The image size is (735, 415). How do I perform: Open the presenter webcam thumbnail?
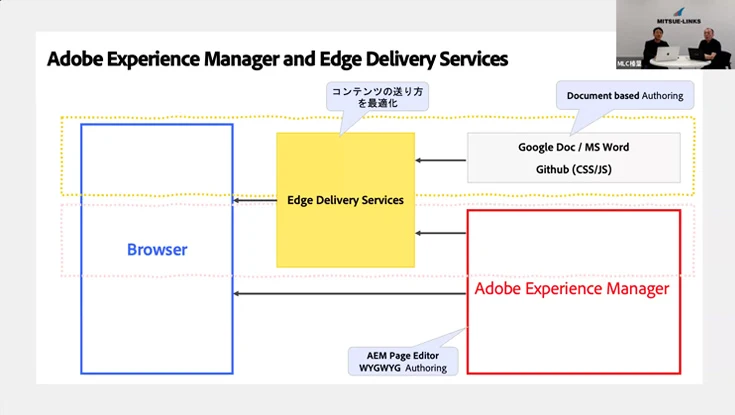674,35
